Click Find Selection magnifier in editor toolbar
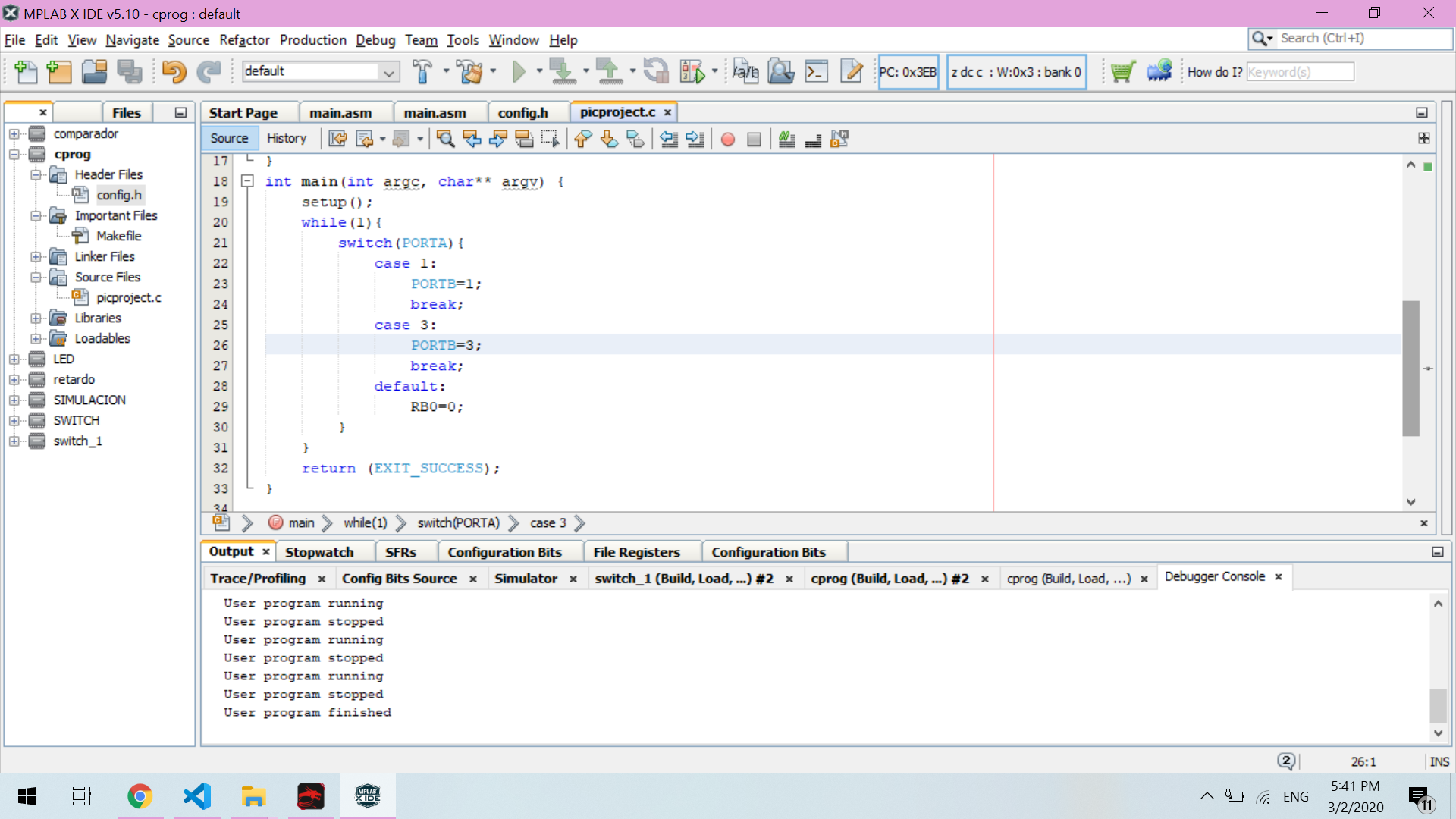The width and height of the screenshot is (1456, 819). point(445,139)
